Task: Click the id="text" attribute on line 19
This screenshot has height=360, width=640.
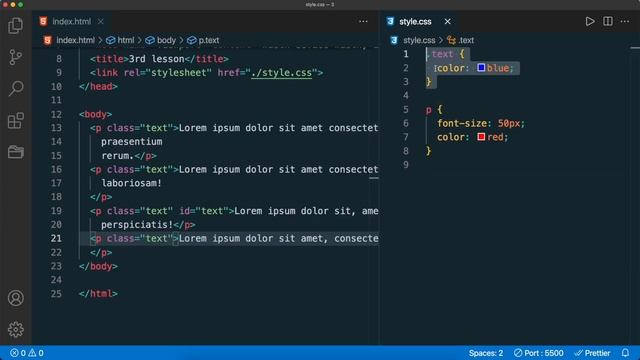Action: 204,211
